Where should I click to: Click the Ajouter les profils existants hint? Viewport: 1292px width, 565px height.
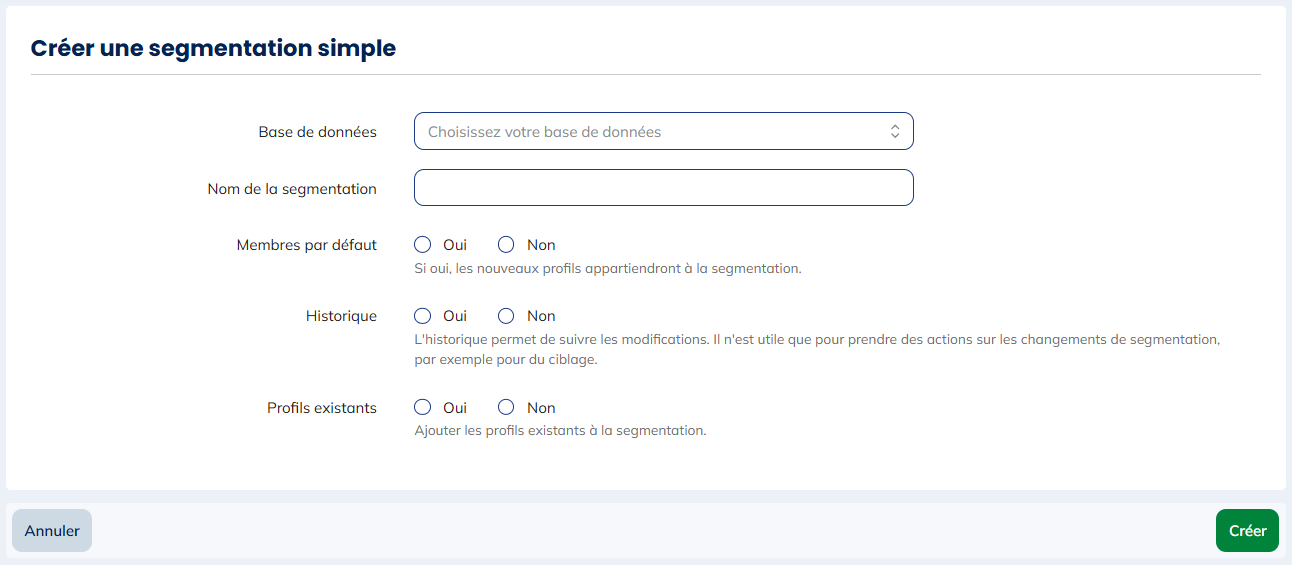560,431
